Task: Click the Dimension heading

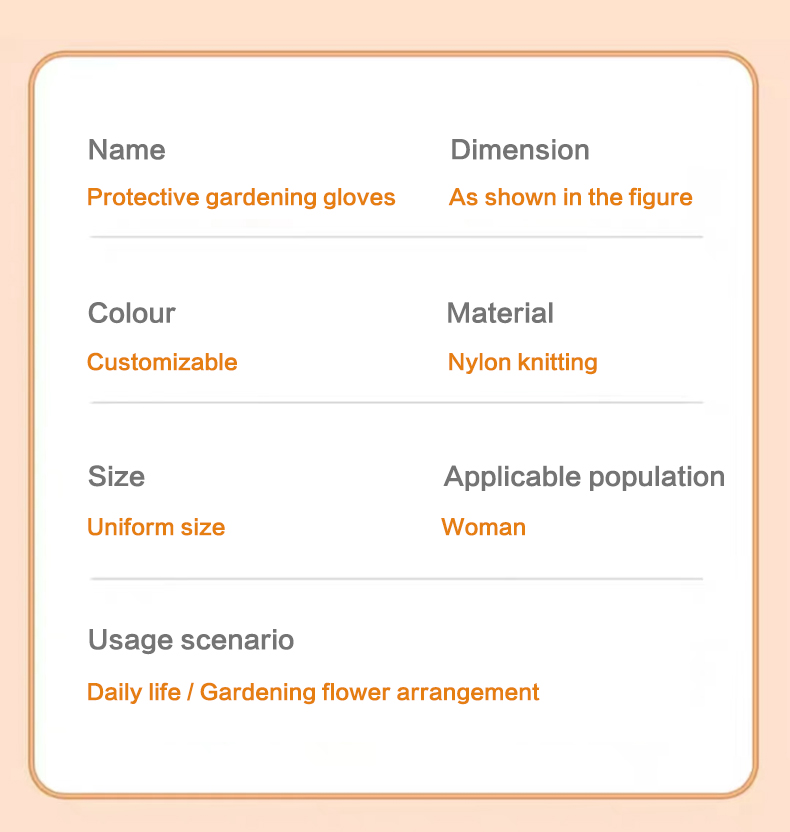Action: click(520, 150)
